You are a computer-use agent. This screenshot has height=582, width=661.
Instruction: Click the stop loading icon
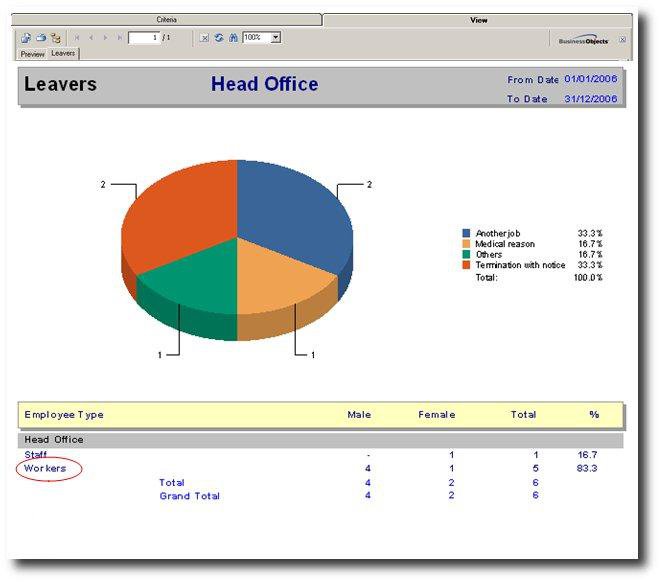(x=204, y=38)
